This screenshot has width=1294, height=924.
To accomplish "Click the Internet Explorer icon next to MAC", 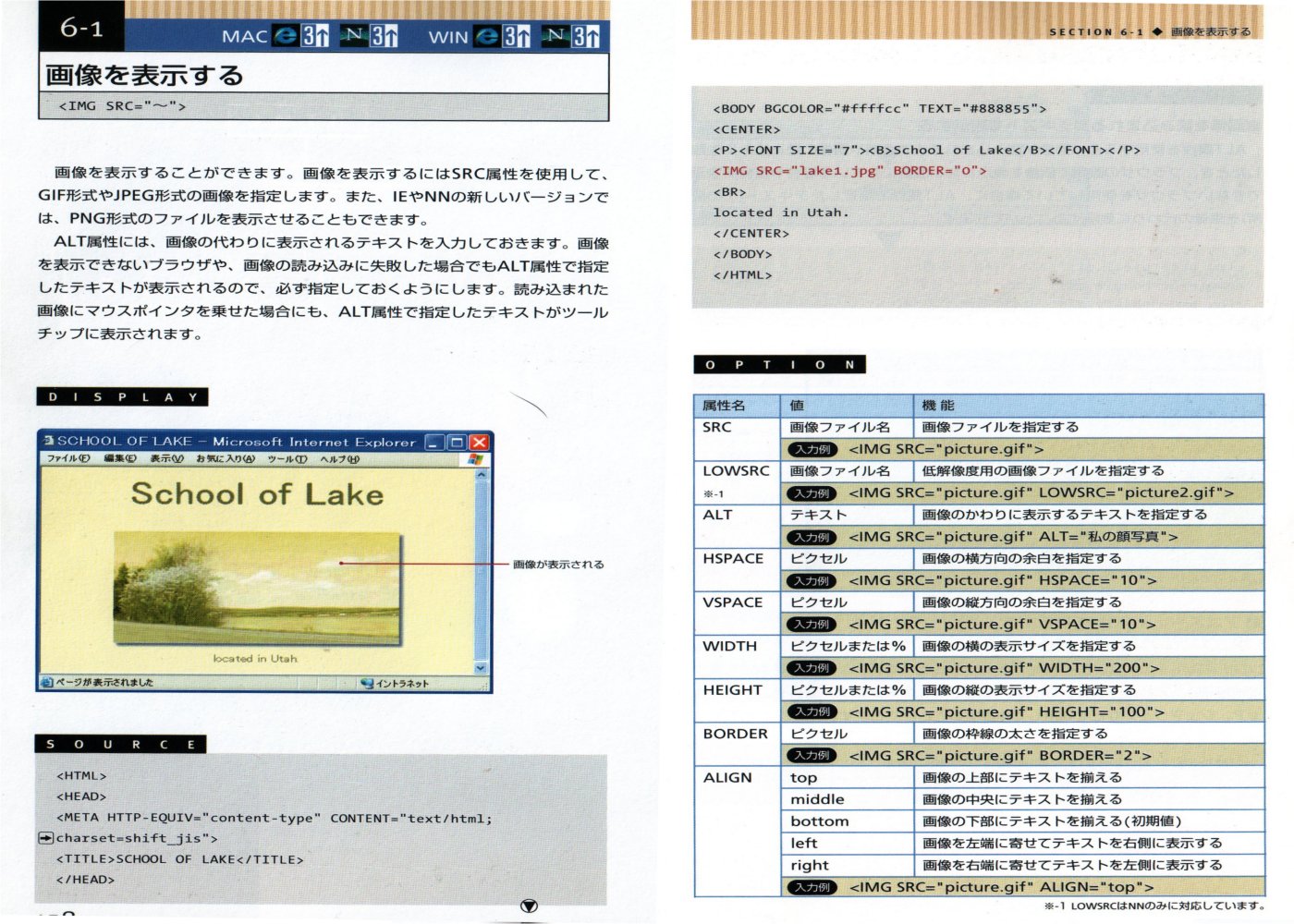I will tap(287, 36).
